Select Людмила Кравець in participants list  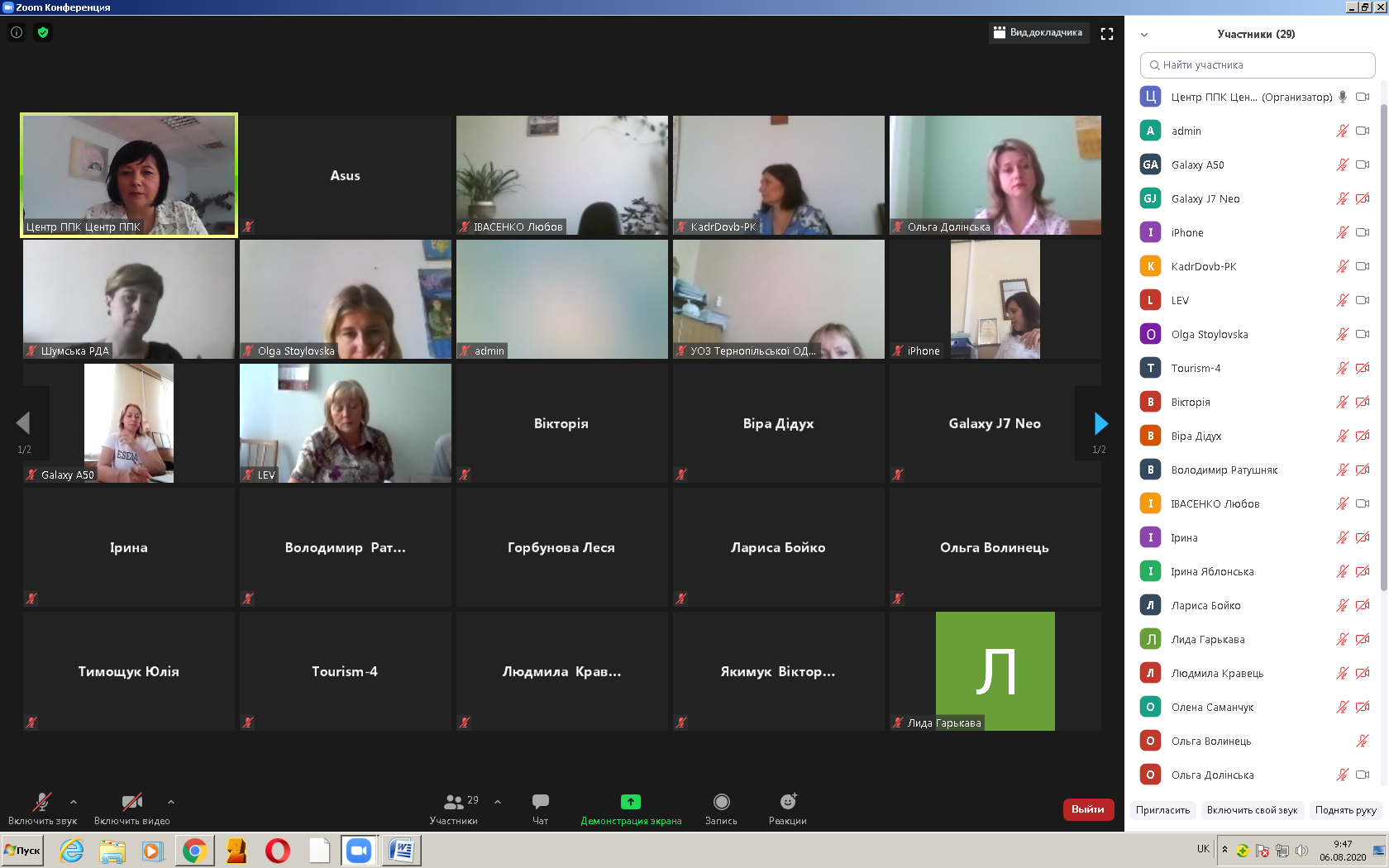pyautogui.click(x=1256, y=673)
